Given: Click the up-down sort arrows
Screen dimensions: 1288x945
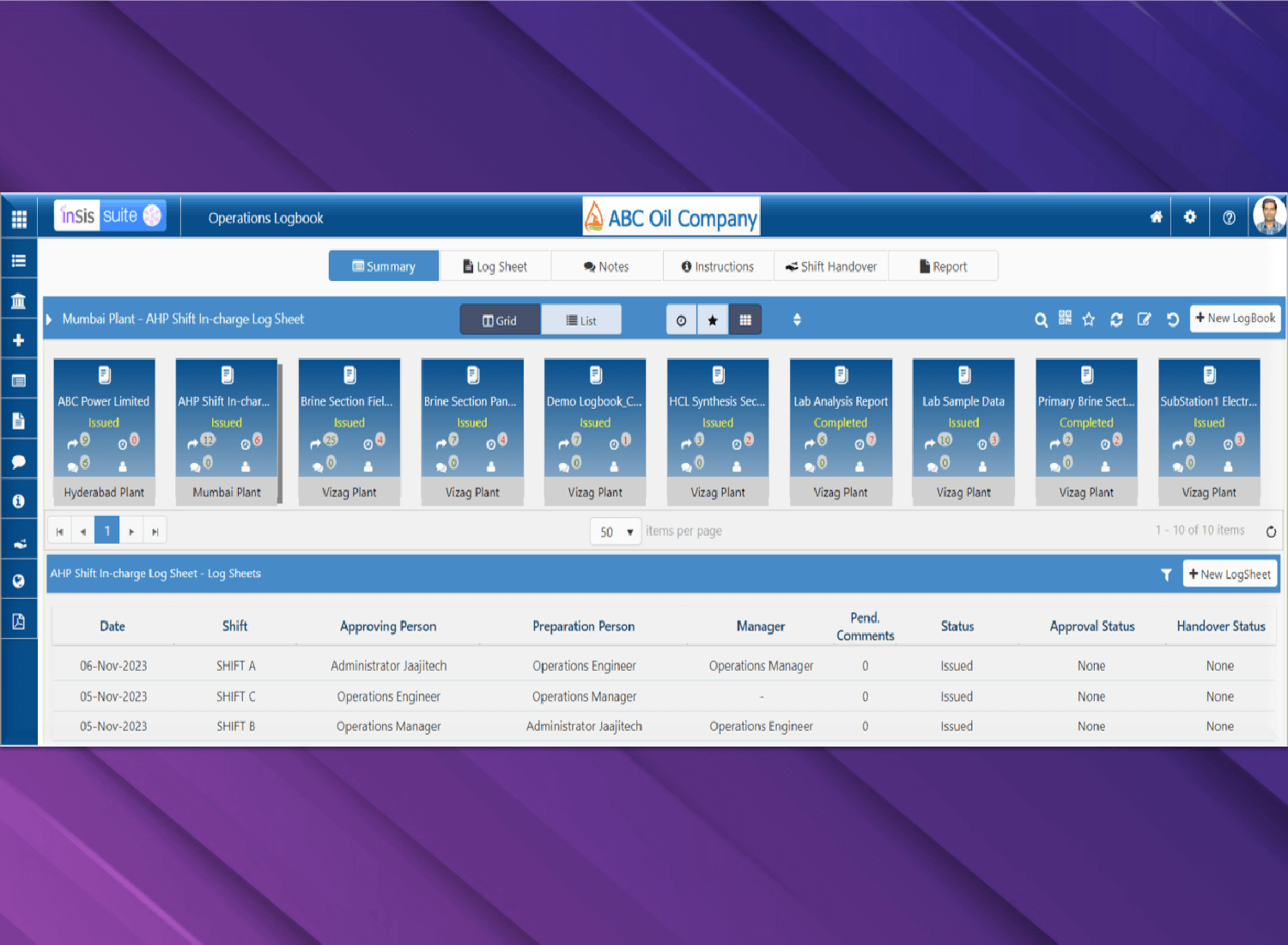Looking at the screenshot, I should (797, 320).
